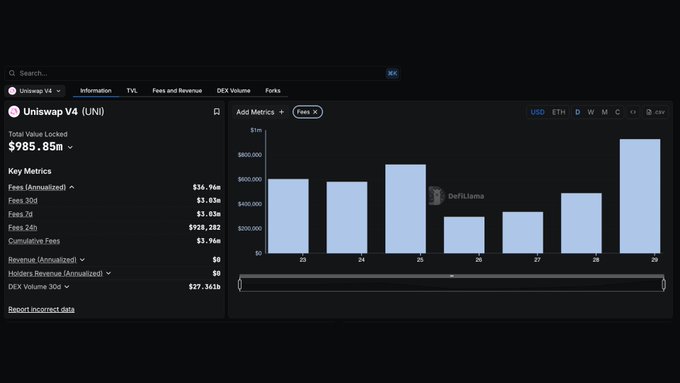Image resolution: width=680 pixels, height=383 pixels.
Task: Click the Cumulative Fees link
Action: [x=34, y=241]
